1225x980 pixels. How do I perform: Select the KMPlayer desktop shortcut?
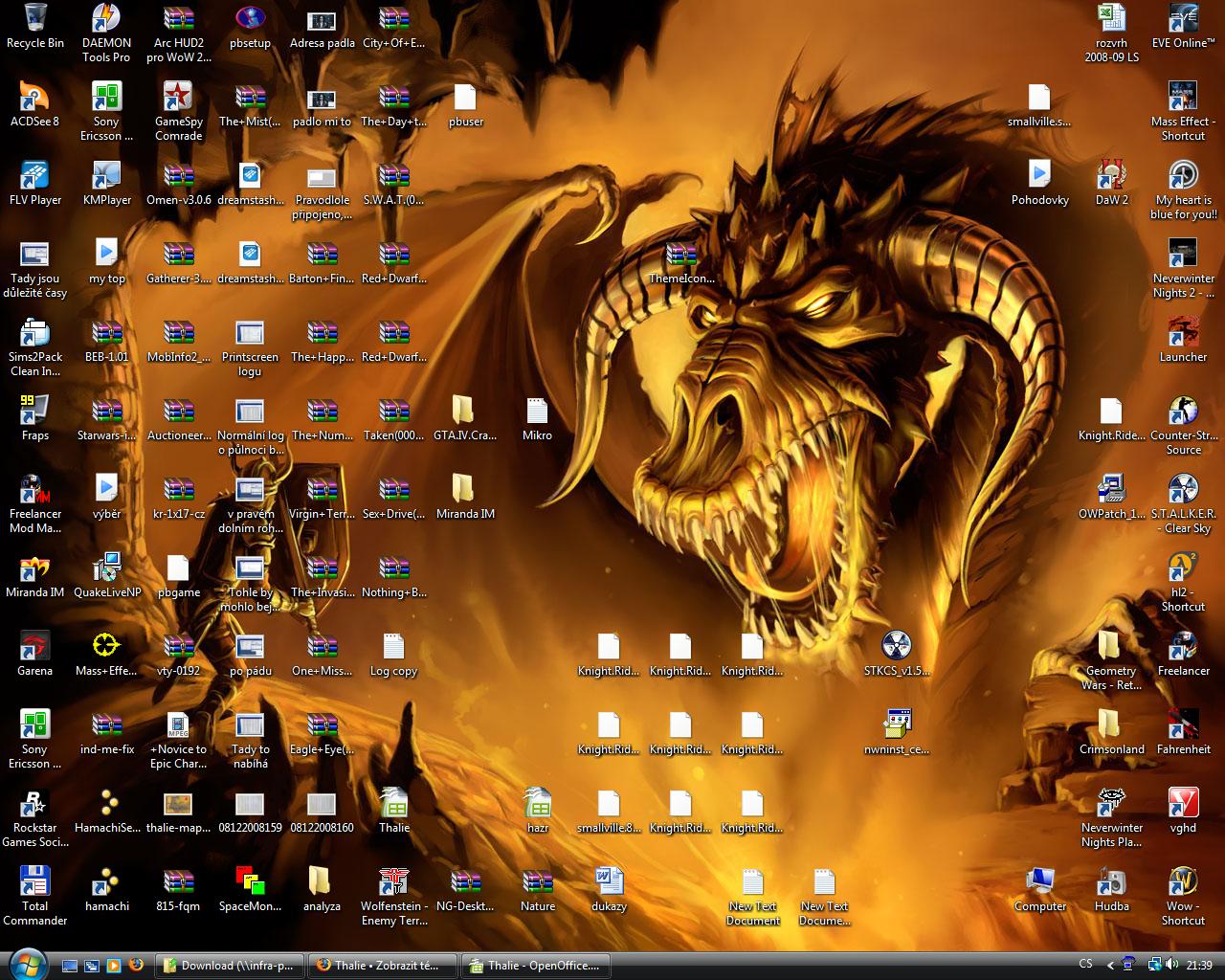[106, 176]
